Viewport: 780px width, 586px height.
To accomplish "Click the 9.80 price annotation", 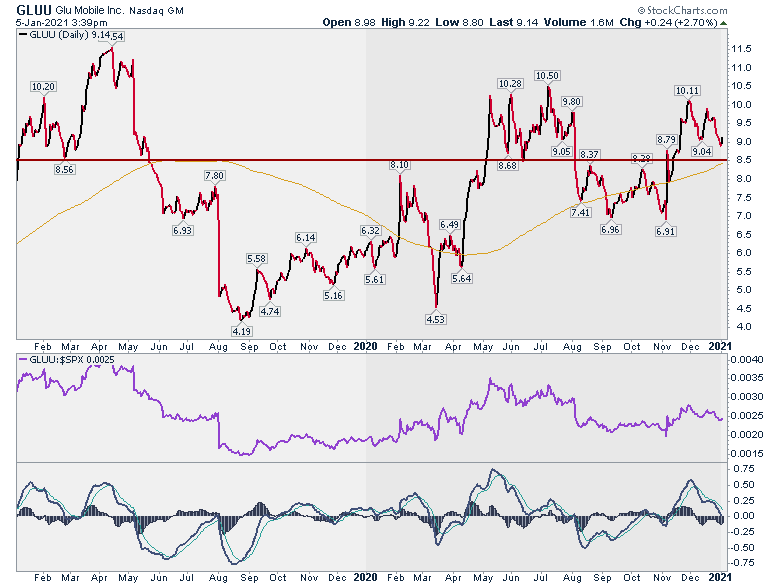I will tap(572, 101).
